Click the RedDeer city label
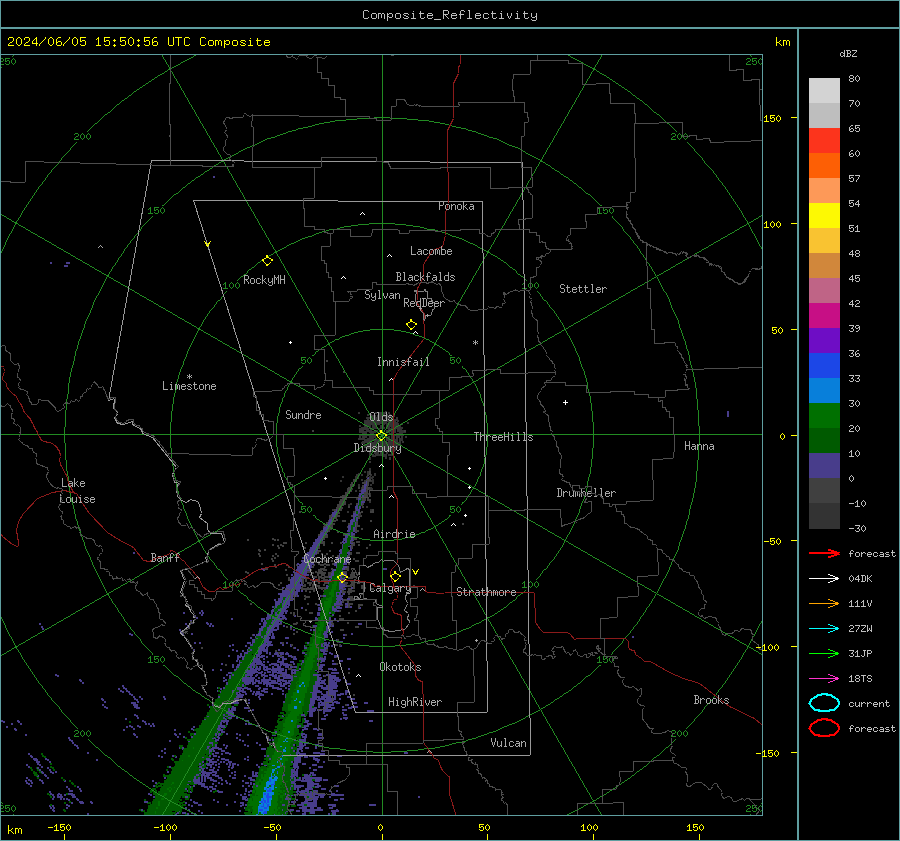The width and height of the screenshot is (900, 841). click(424, 303)
